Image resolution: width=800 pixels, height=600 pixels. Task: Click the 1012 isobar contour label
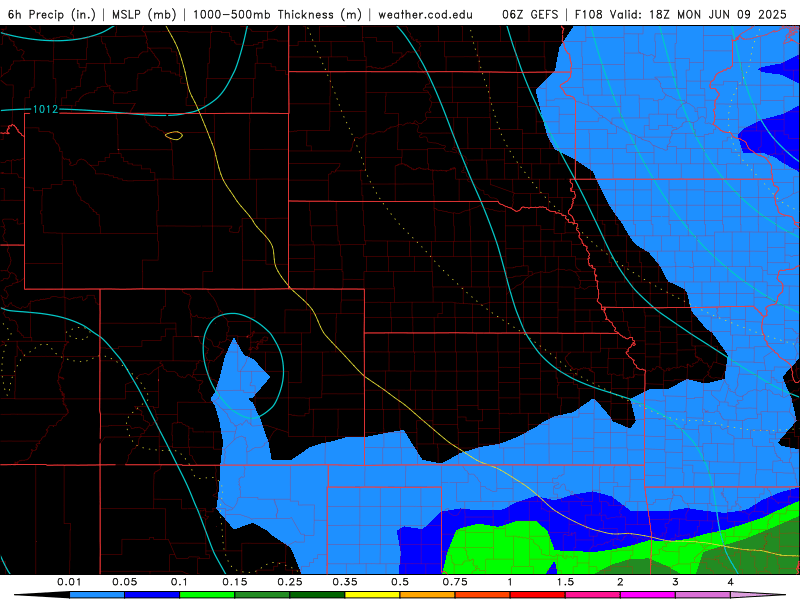click(x=45, y=109)
